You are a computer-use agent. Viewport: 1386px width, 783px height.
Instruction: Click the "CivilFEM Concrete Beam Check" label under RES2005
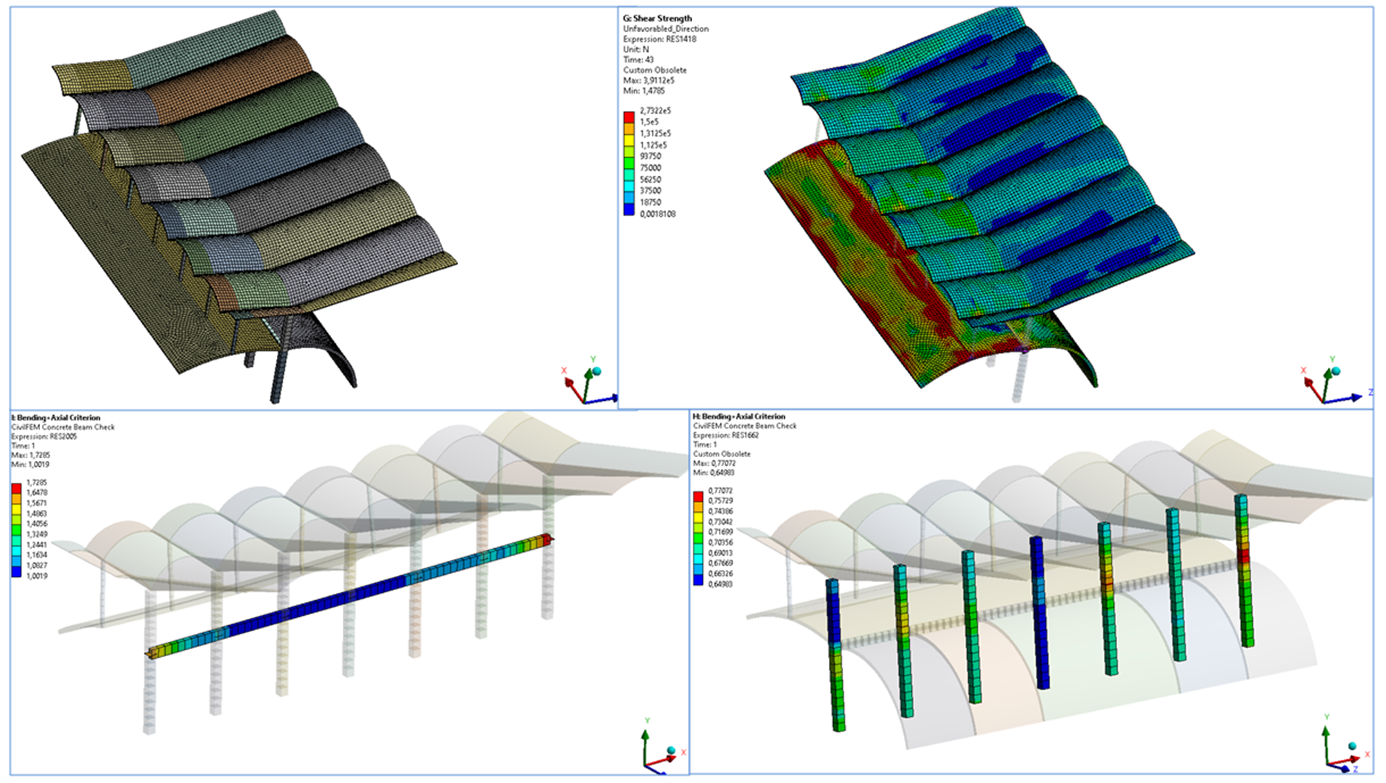coord(63,427)
